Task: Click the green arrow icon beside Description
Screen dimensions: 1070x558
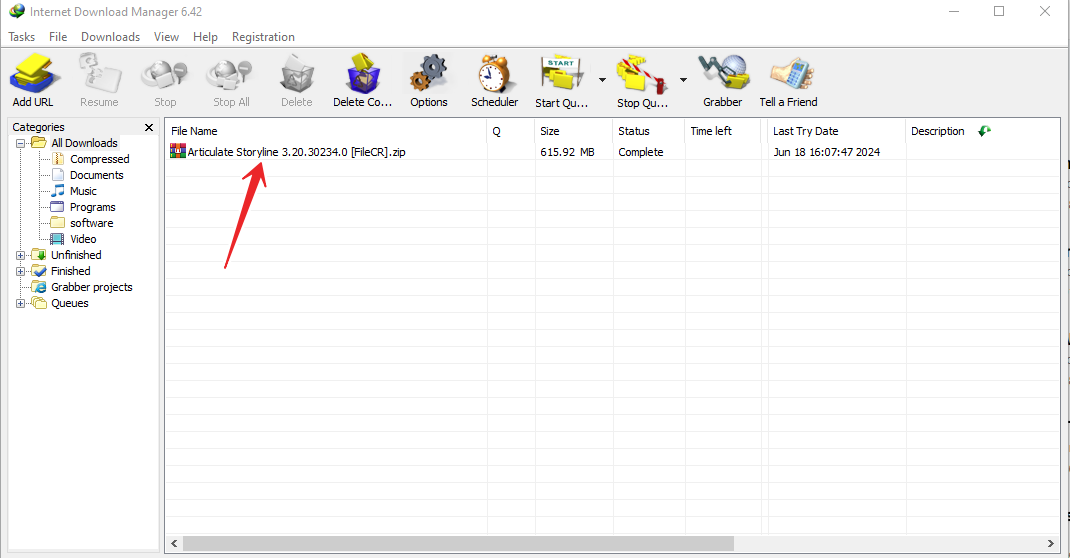Action: tap(984, 131)
